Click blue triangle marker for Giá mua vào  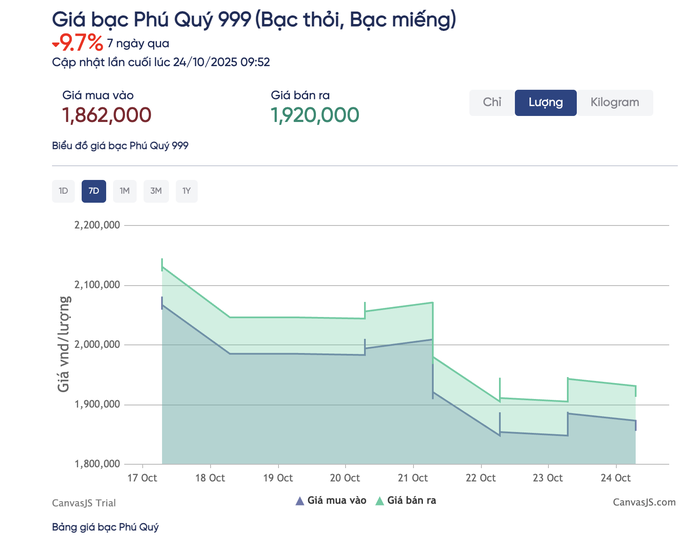[x=299, y=501]
